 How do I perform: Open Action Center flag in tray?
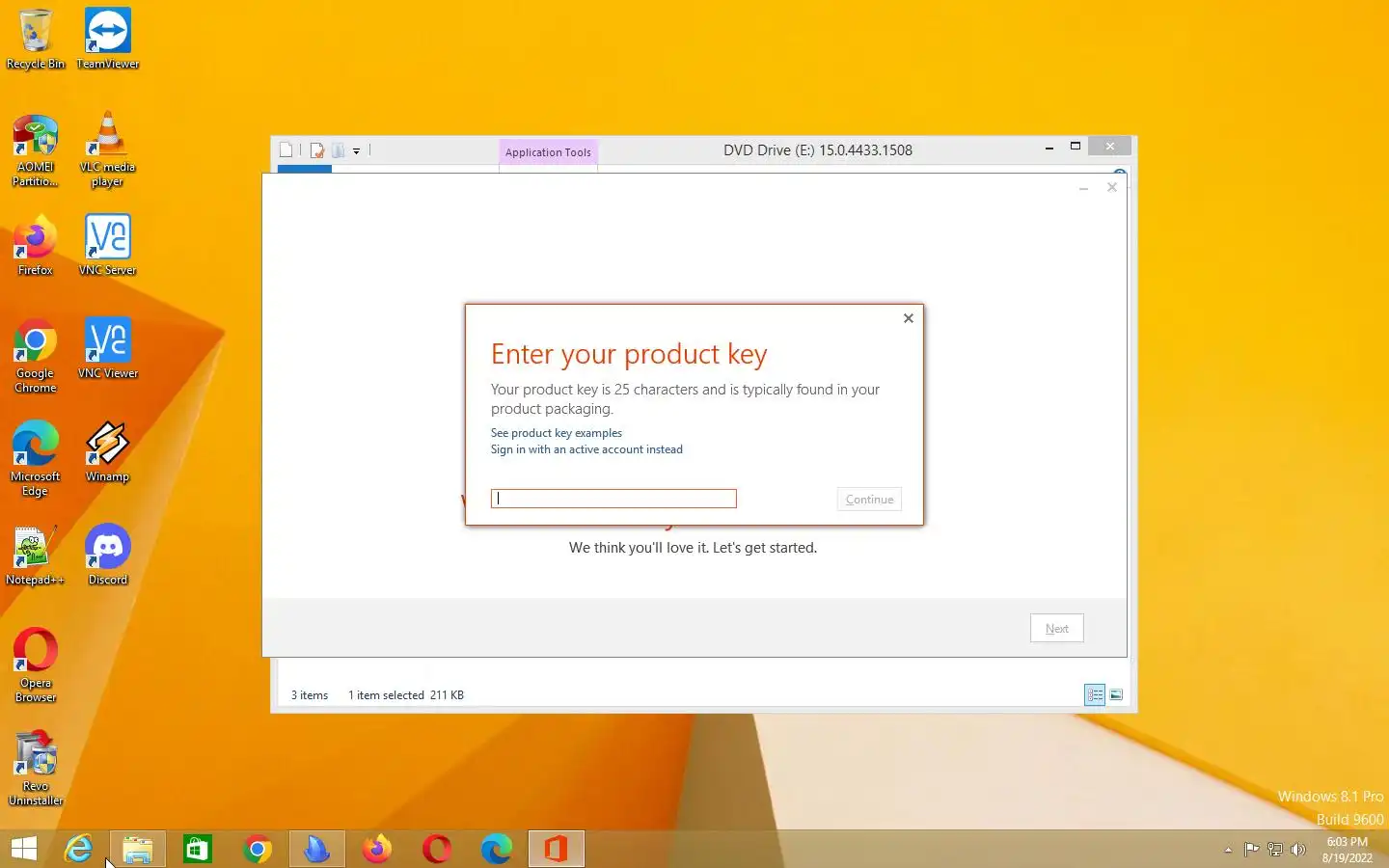[x=1251, y=850]
